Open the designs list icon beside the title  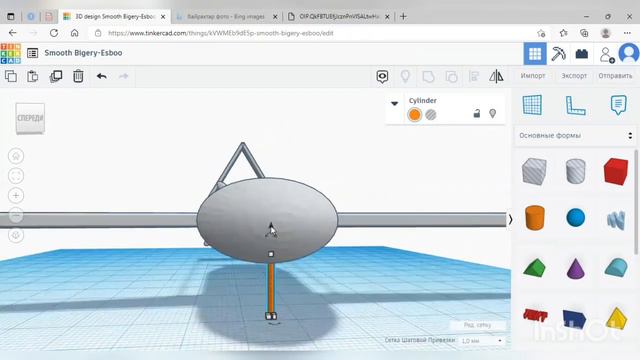32,53
